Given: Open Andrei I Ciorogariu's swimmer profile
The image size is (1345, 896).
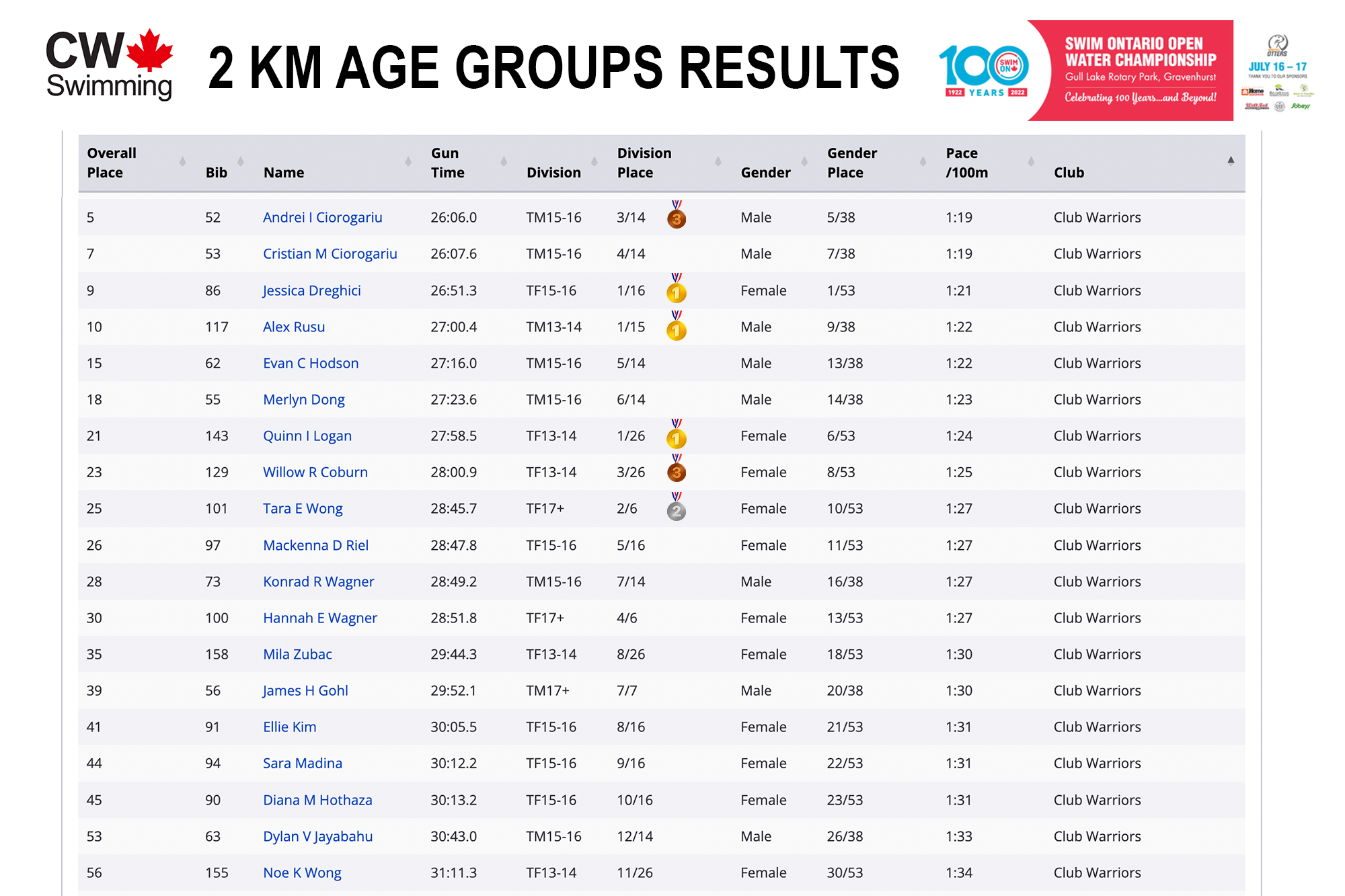Looking at the screenshot, I should tap(323, 217).
